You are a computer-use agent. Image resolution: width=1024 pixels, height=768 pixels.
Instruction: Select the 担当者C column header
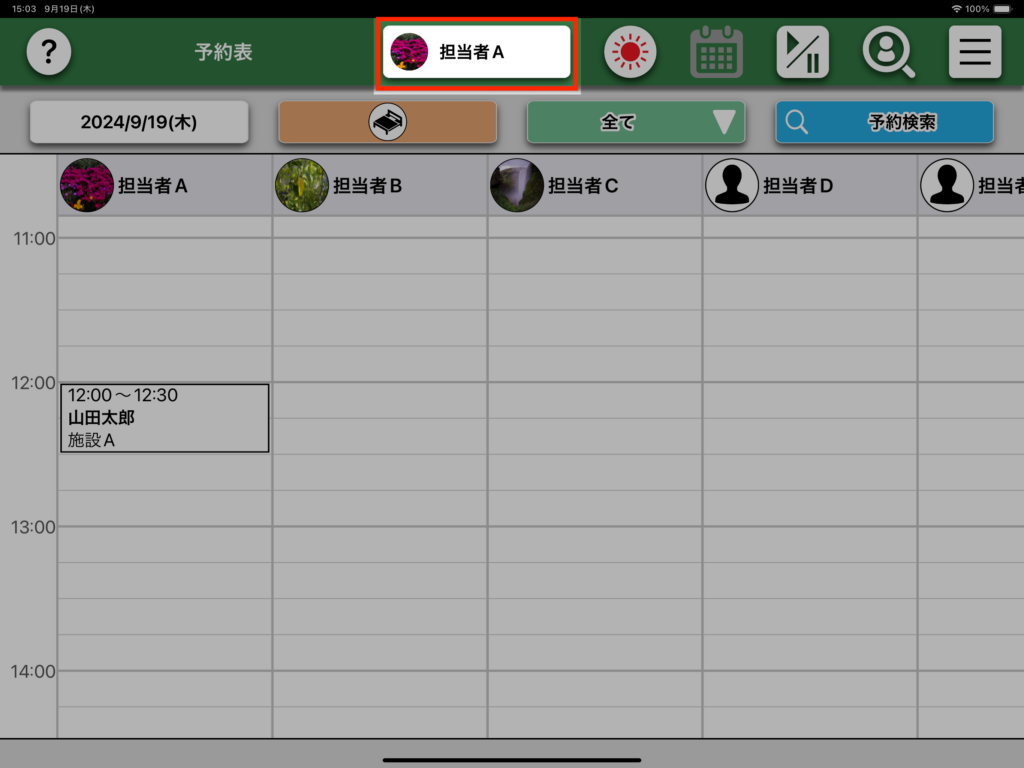coord(583,185)
